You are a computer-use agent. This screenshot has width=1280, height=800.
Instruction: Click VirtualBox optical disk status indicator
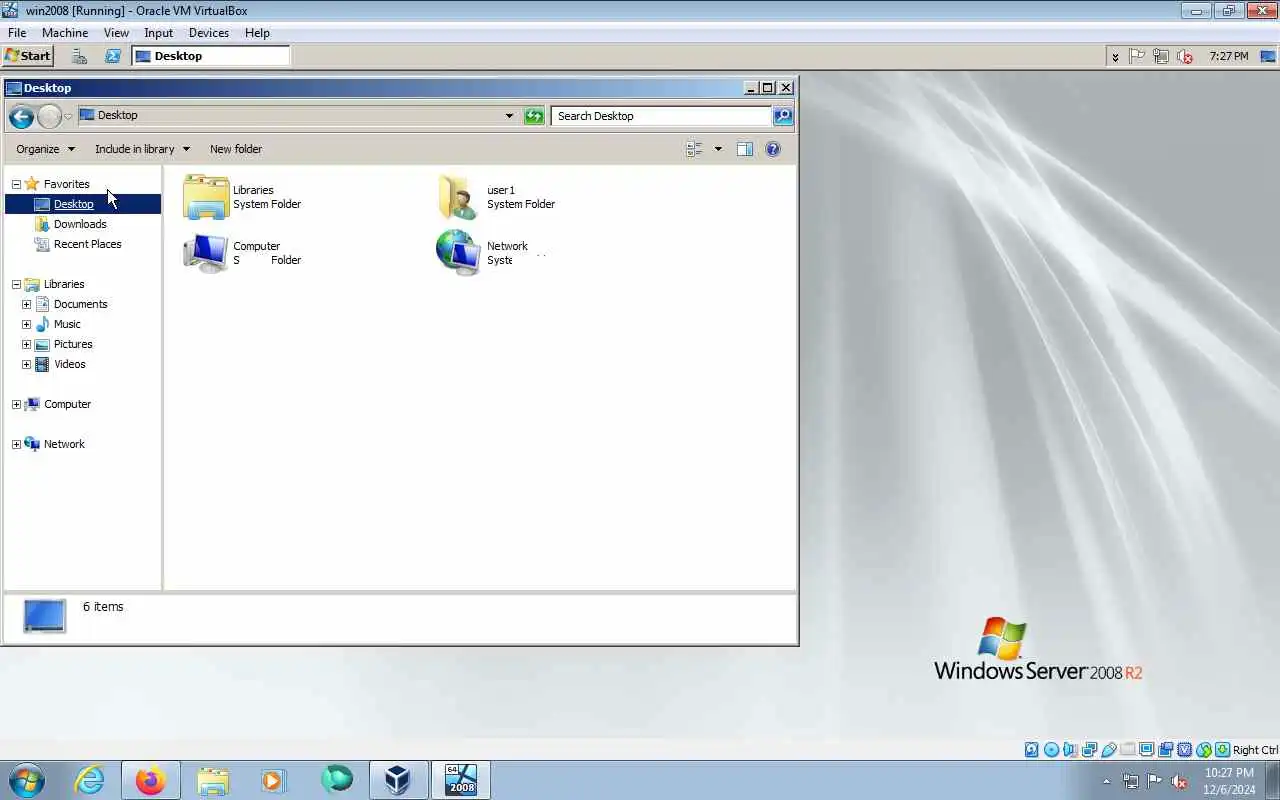coord(1051,750)
